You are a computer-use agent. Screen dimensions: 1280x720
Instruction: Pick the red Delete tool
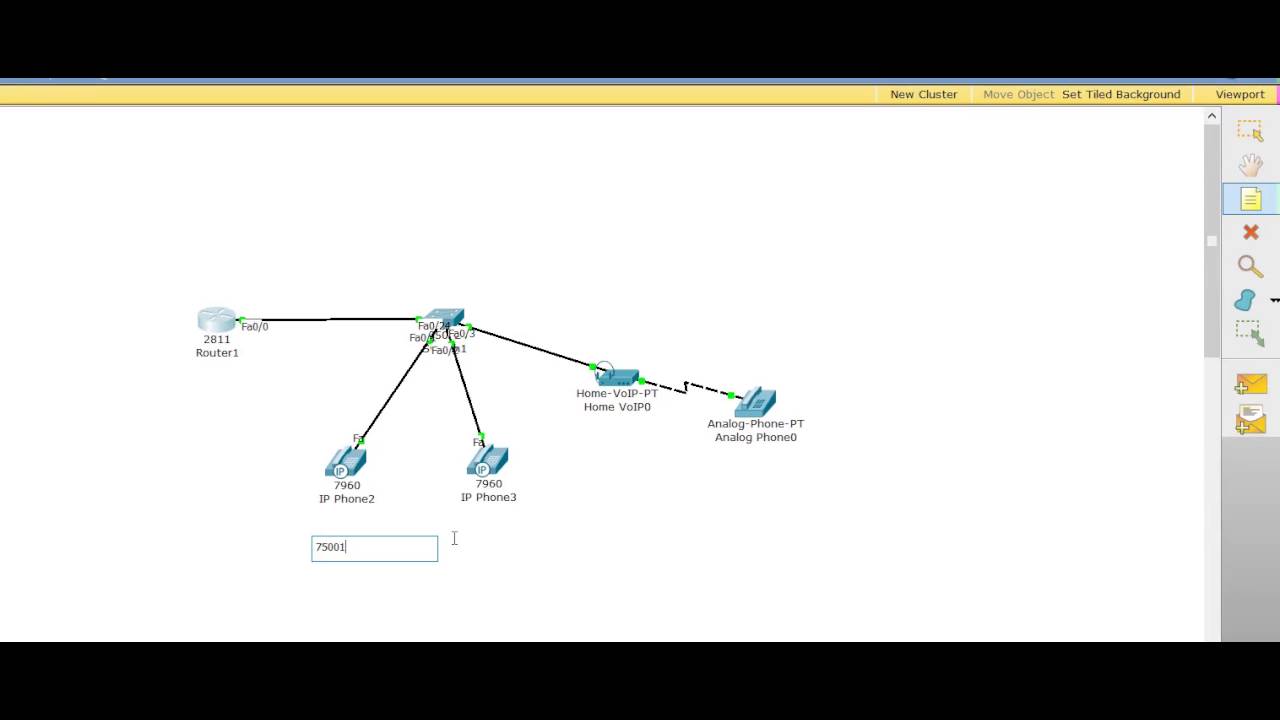point(1250,232)
